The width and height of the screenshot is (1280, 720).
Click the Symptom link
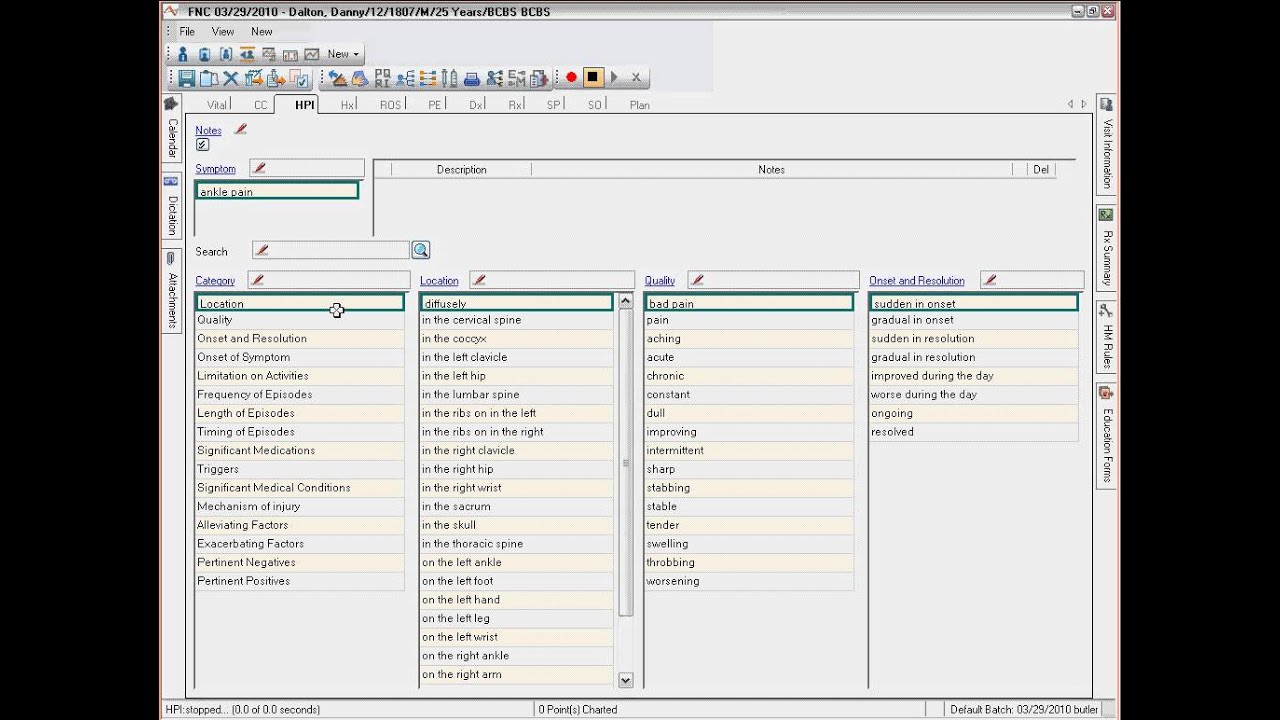point(215,169)
